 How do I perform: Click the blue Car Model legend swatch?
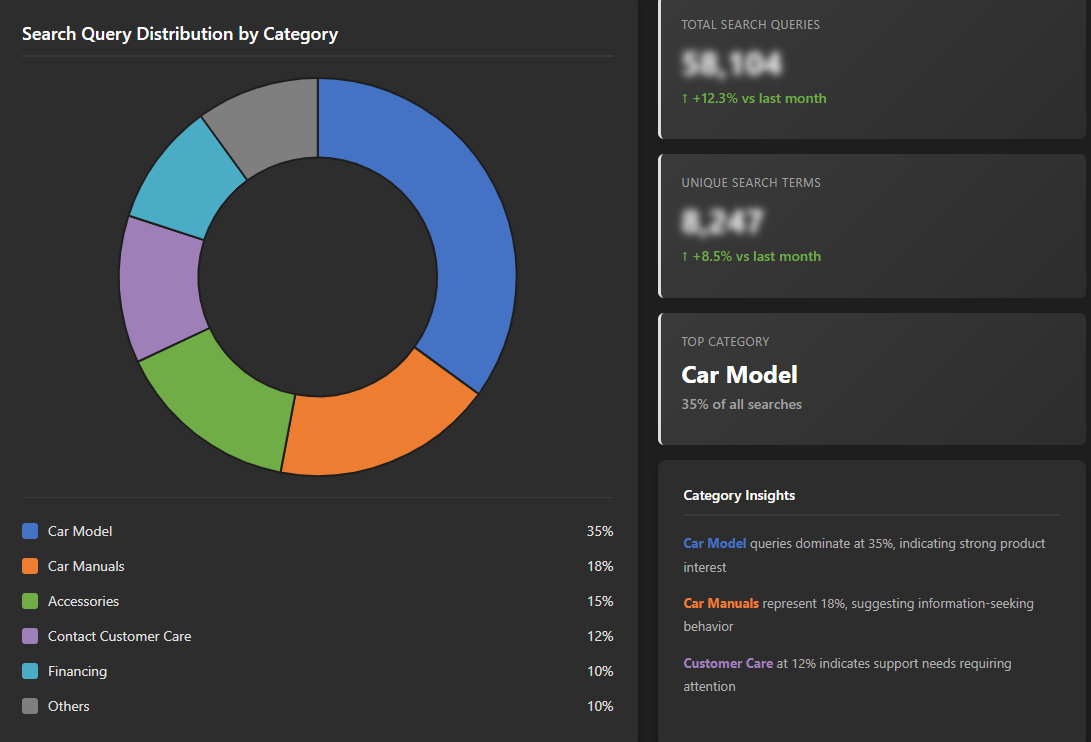tap(30, 531)
